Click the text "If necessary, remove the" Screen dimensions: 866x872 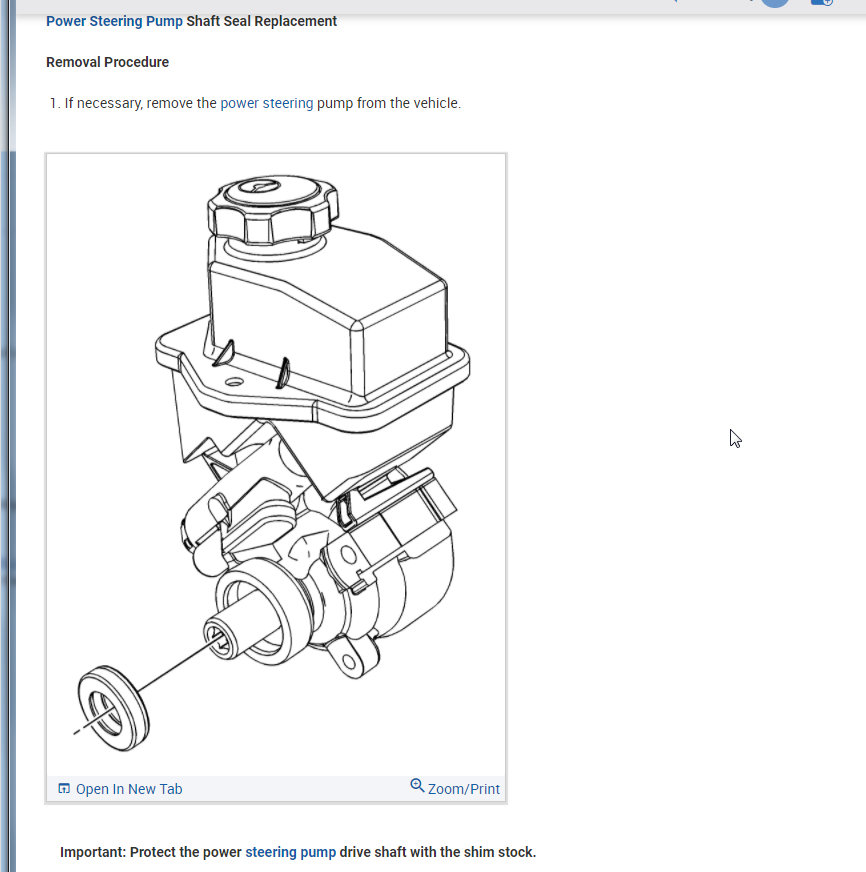pos(140,103)
